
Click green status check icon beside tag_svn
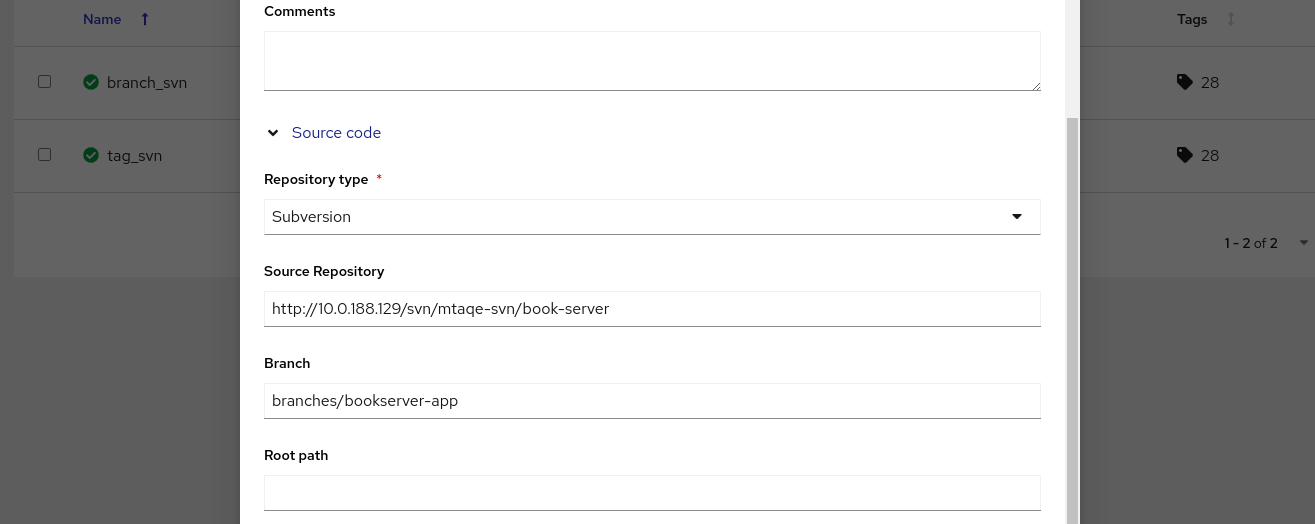point(91,155)
